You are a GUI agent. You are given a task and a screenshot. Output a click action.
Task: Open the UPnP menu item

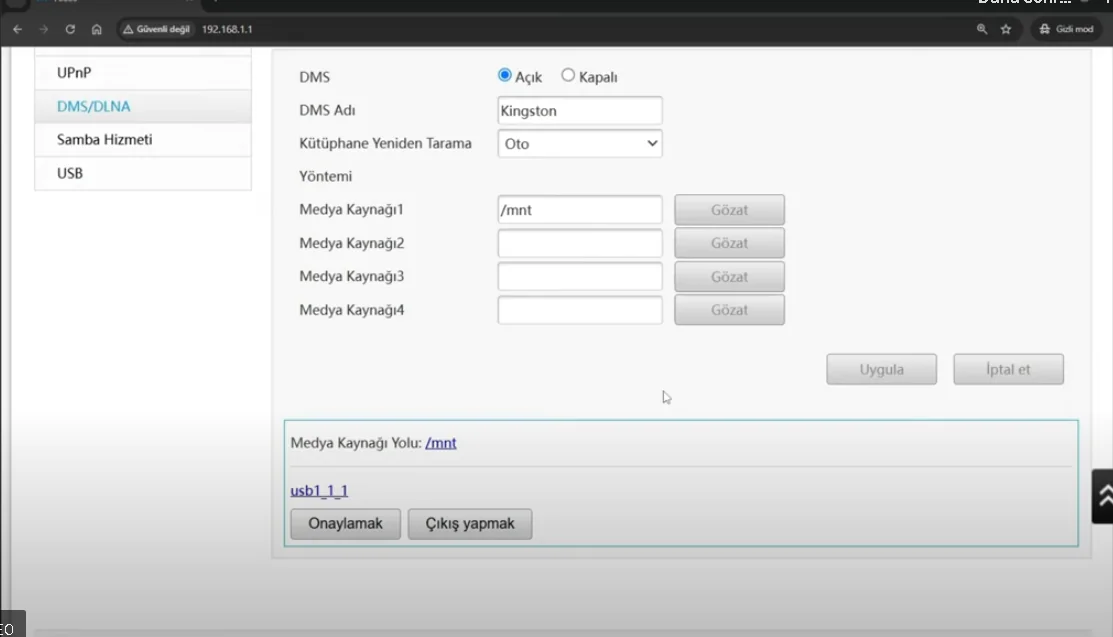[143, 73]
